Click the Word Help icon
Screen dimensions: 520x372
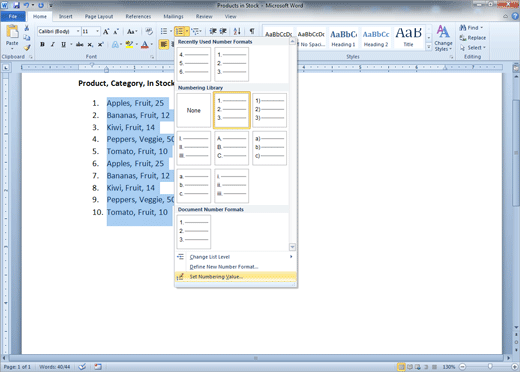[x=515, y=16]
